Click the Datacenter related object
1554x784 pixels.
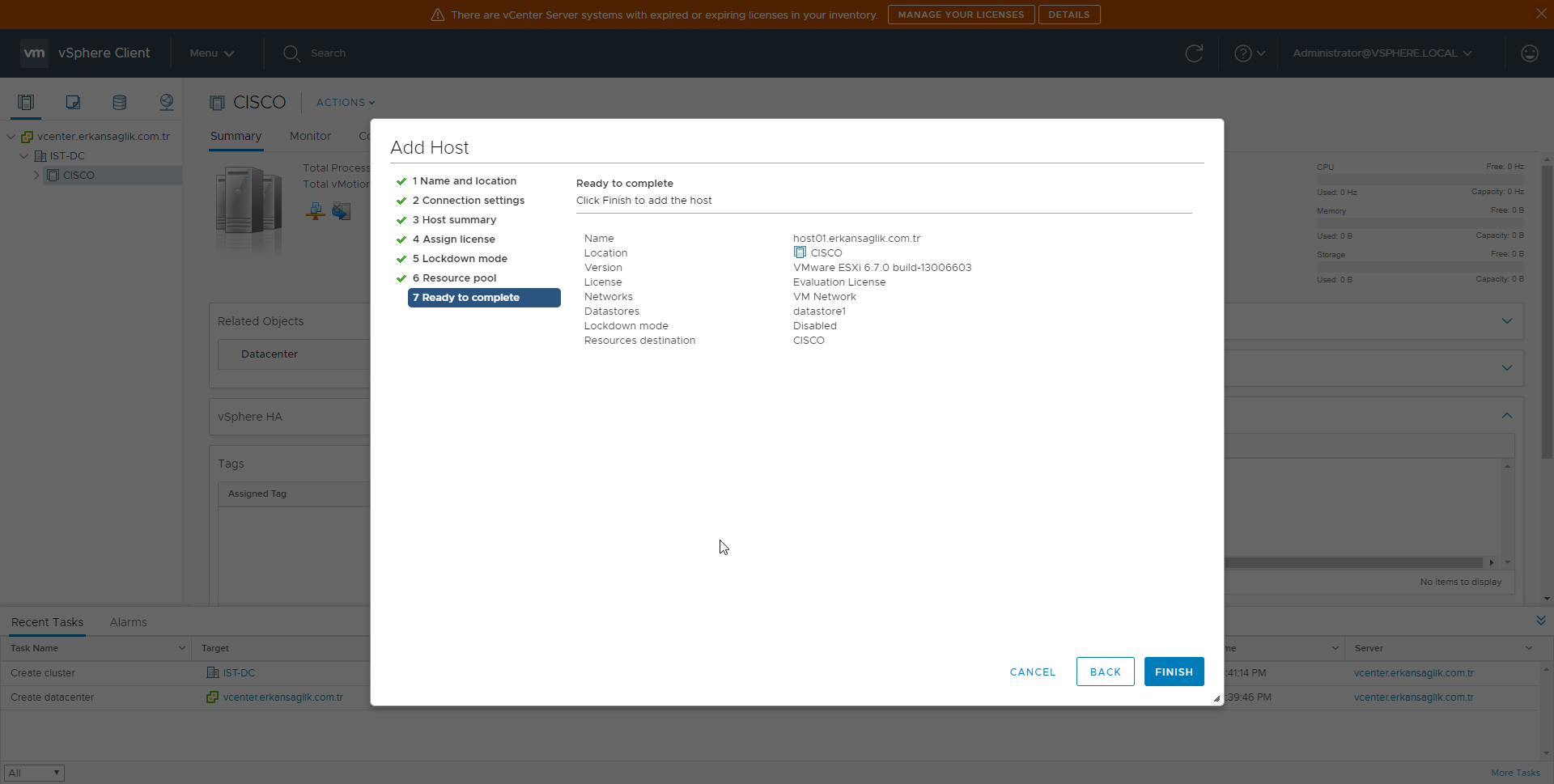click(270, 354)
